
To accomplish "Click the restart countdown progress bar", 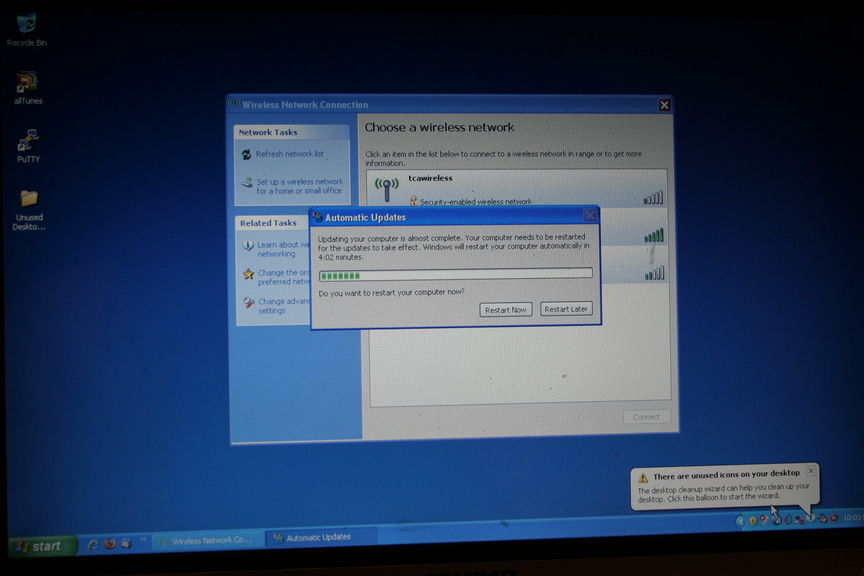I will (x=456, y=274).
